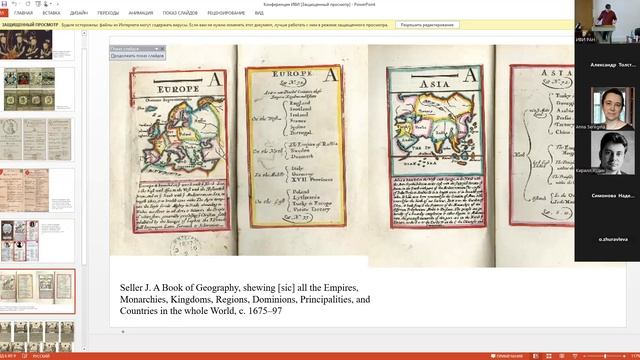Click the Europe country list card
Image resolution: width=640 pixels, height=360 pixels.
click(296, 146)
